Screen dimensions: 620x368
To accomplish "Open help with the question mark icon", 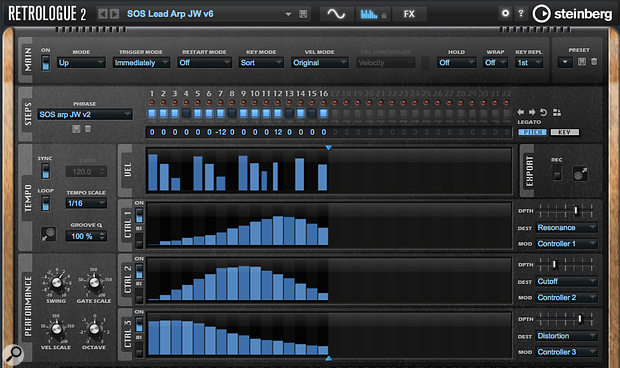I will (x=521, y=13).
